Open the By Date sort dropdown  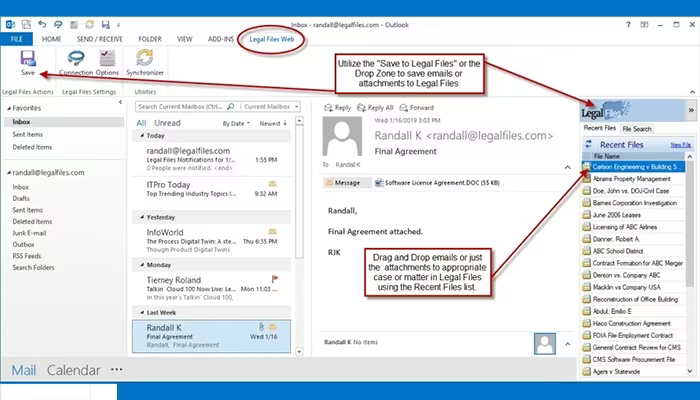coord(237,124)
